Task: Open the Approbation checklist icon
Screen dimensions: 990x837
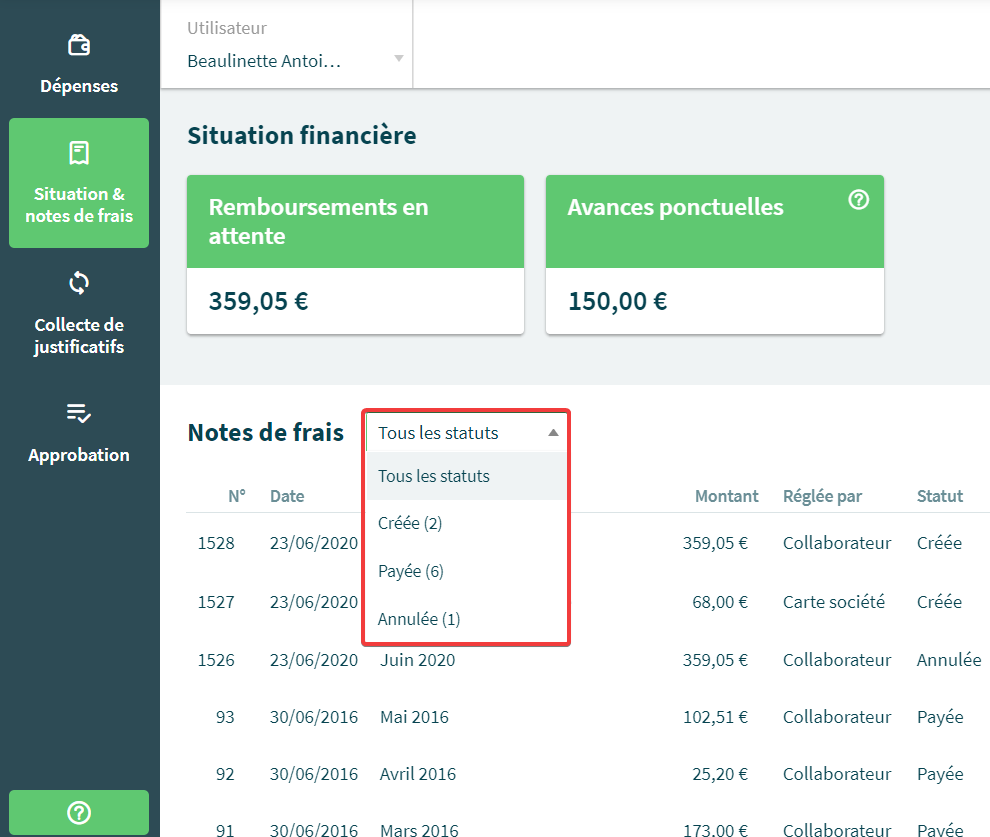Action: [79, 413]
